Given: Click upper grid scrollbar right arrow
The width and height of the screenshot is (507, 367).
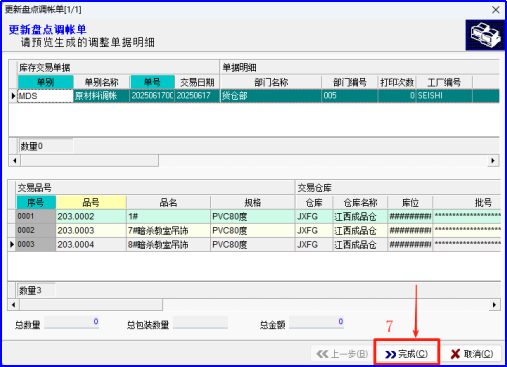Looking at the screenshot, I should coord(493,161).
